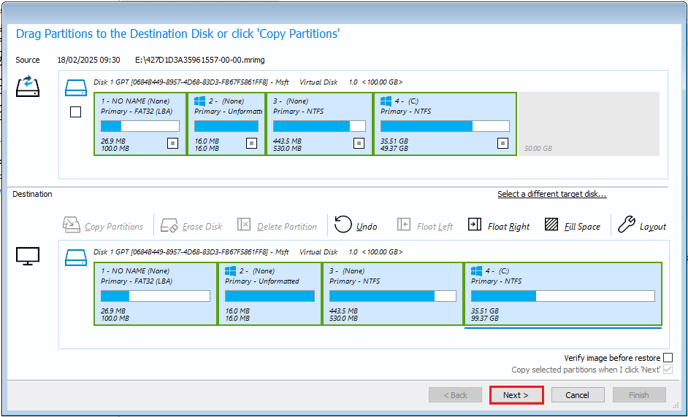Image resolution: width=688 pixels, height=417 pixels.
Task: Select destination partition 4 (C:) block
Action: point(561,294)
